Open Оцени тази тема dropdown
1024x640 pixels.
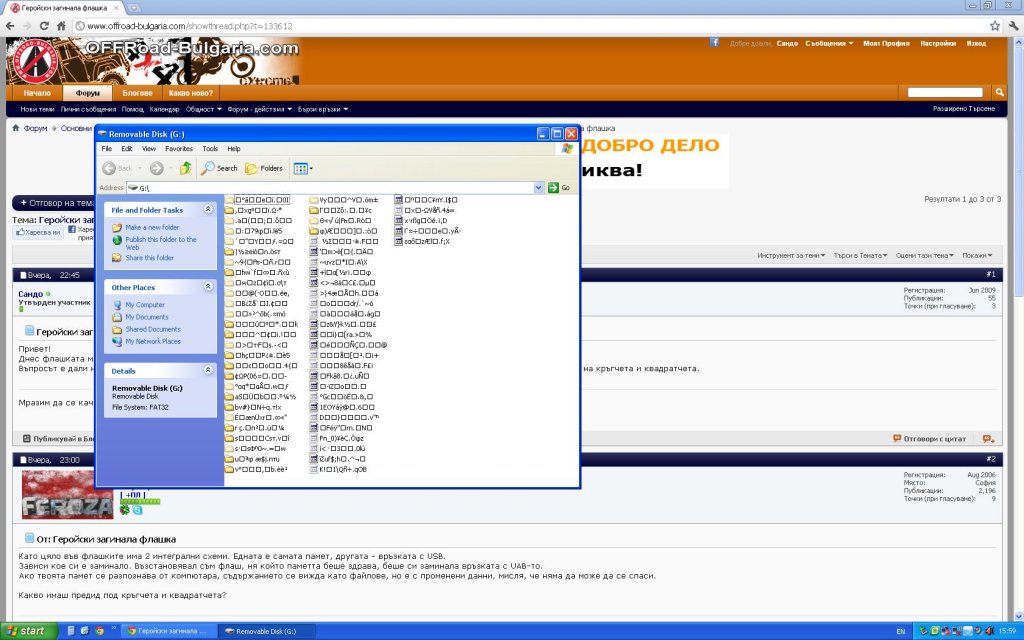(925, 255)
